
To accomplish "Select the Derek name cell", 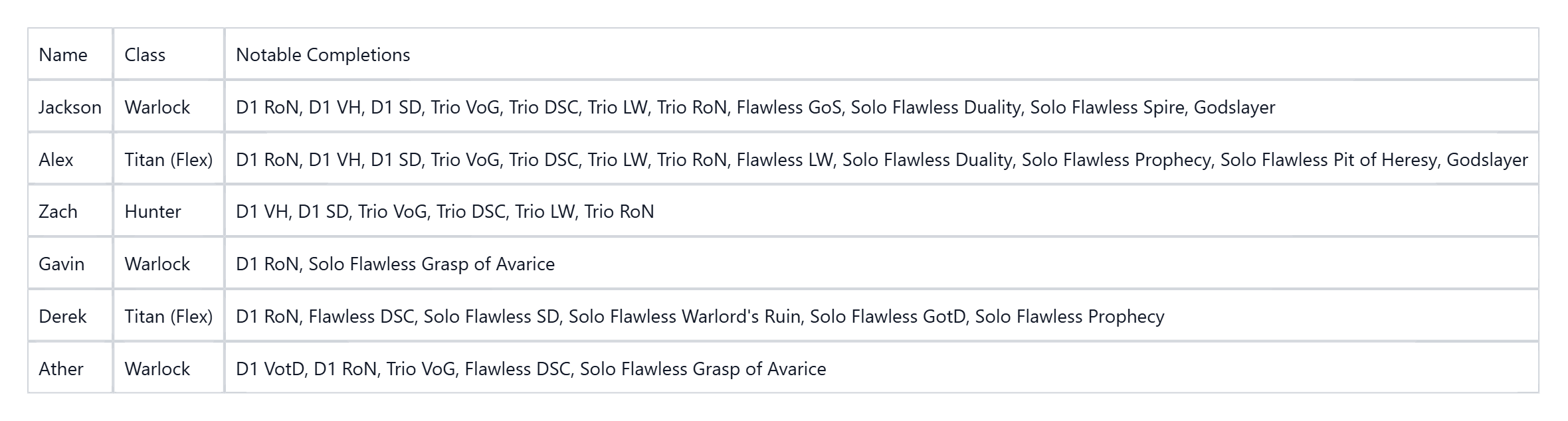I will 62,316.
